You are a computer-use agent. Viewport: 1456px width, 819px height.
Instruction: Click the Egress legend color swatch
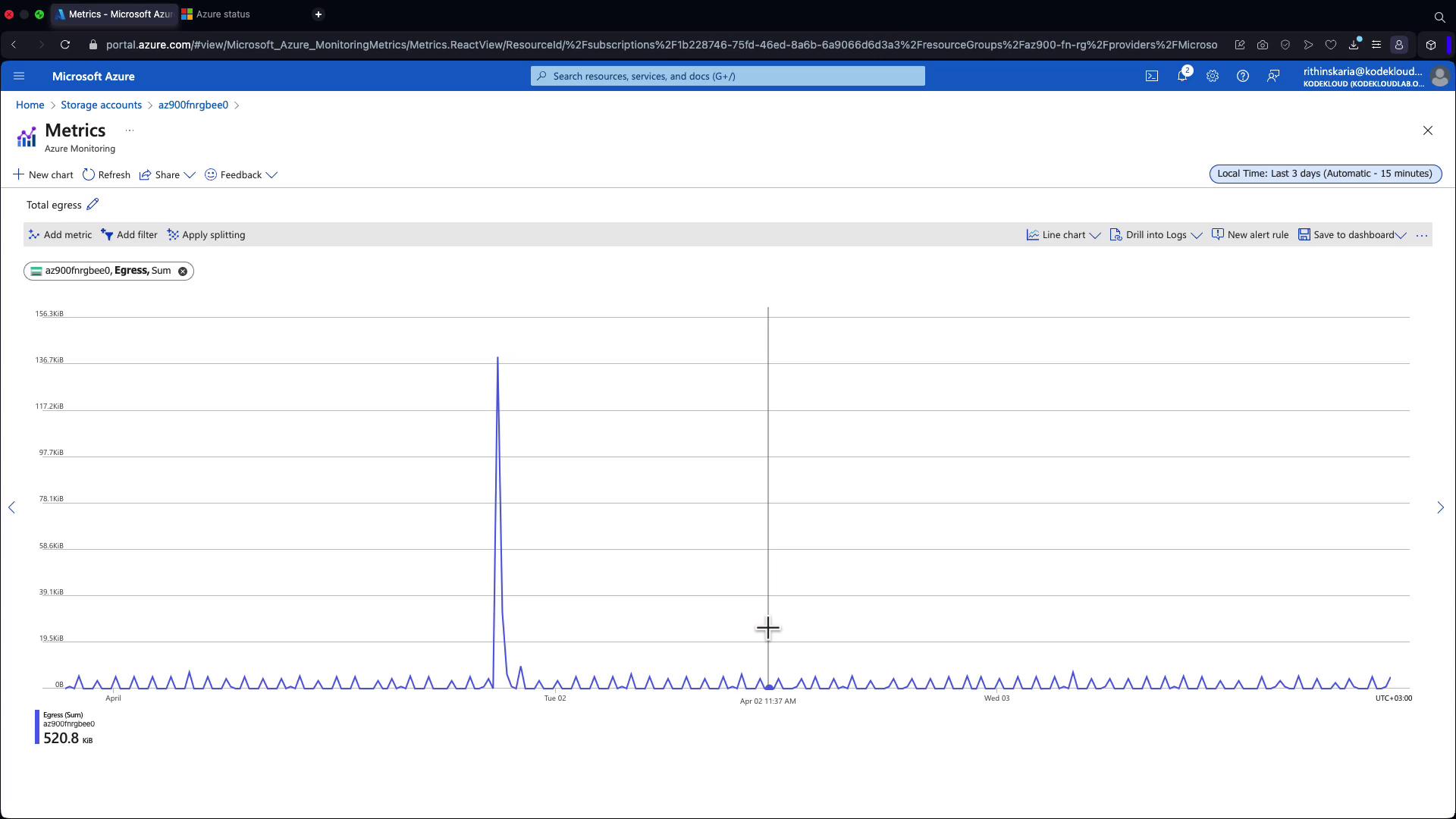pyautogui.click(x=37, y=726)
